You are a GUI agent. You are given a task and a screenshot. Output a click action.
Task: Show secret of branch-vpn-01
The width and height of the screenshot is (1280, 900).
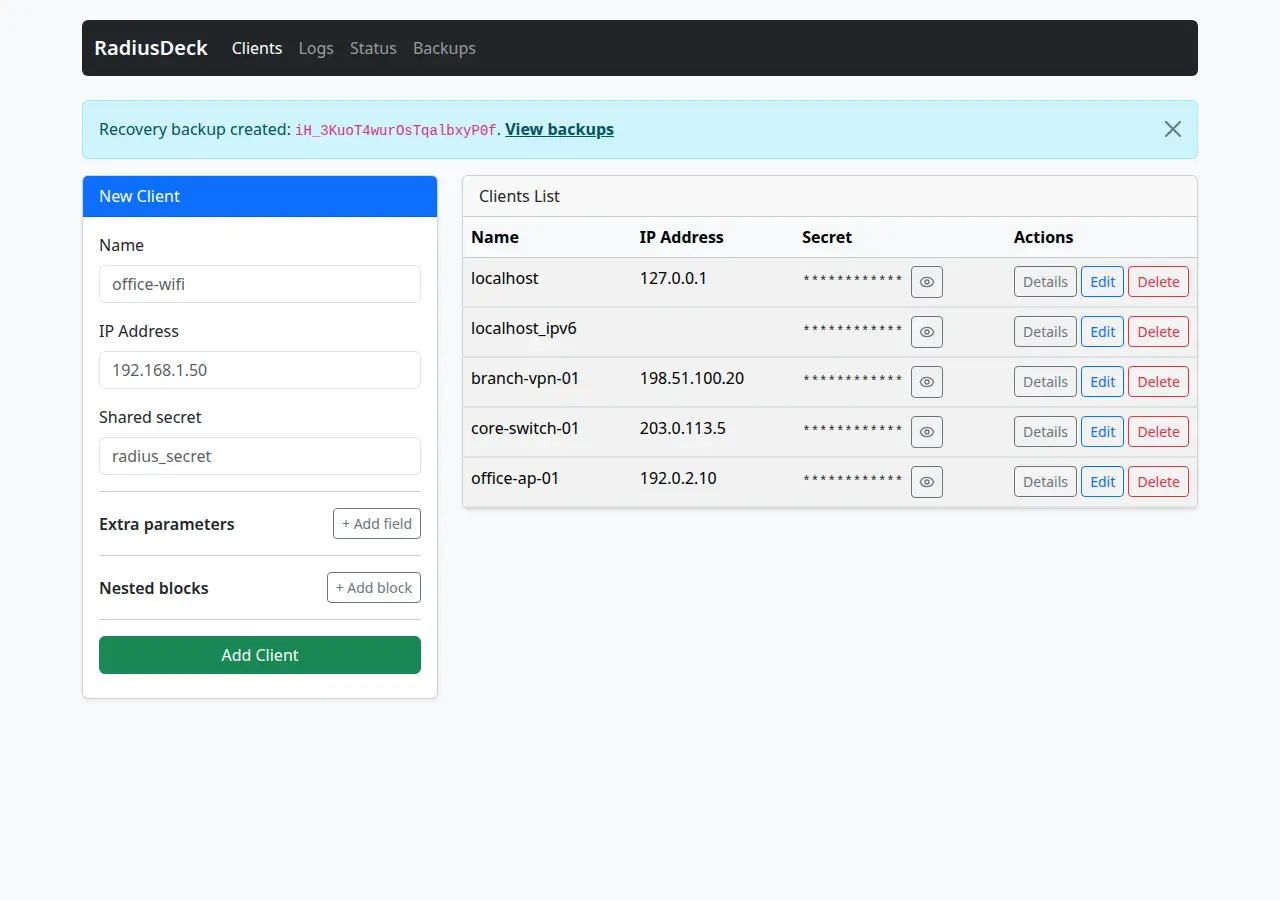pyautogui.click(x=927, y=382)
